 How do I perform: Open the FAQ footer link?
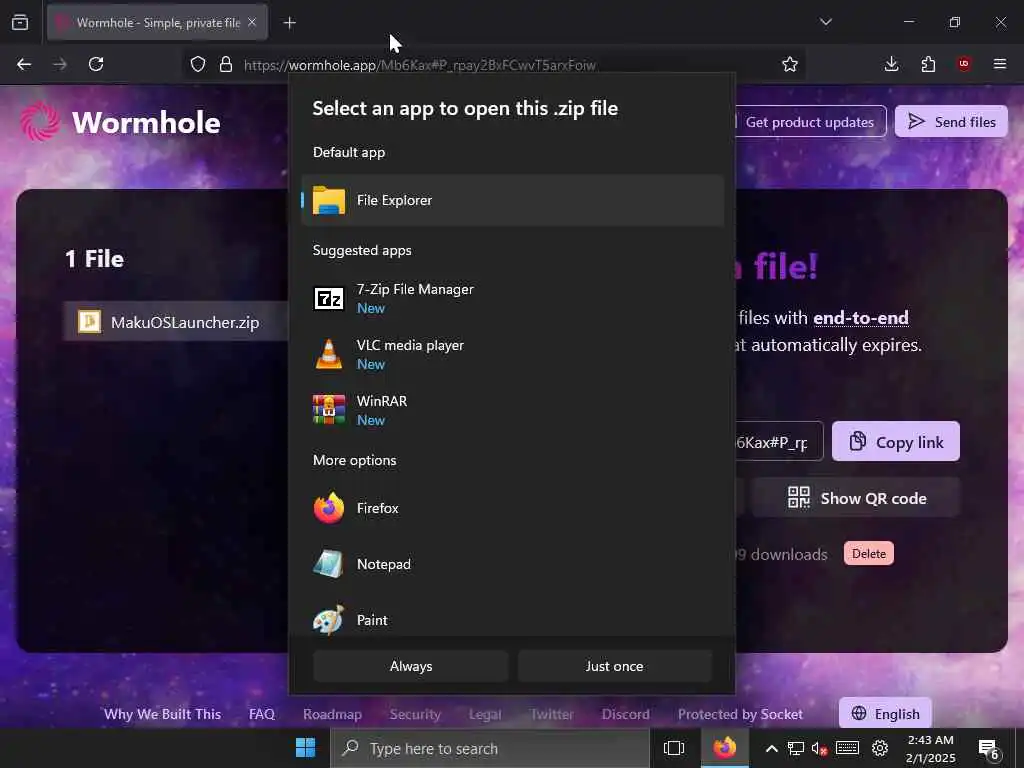(x=262, y=714)
